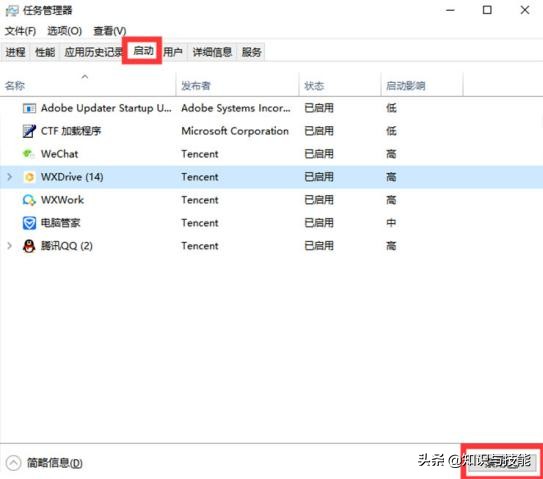Select the 腾讯QQ (2) name text
Viewport: 543px width, 479px height.
[66, 246]
